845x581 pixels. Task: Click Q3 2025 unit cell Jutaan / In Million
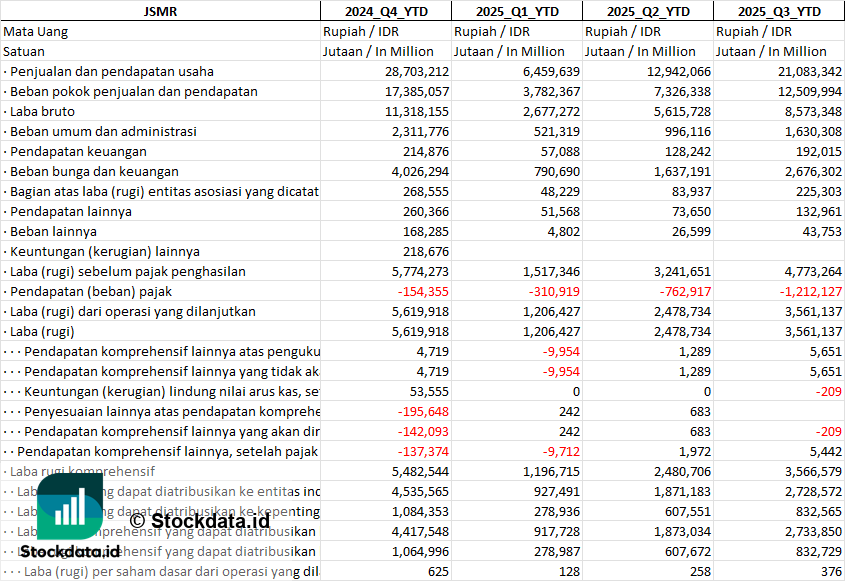pyautogui.click(x=771, y=52)
